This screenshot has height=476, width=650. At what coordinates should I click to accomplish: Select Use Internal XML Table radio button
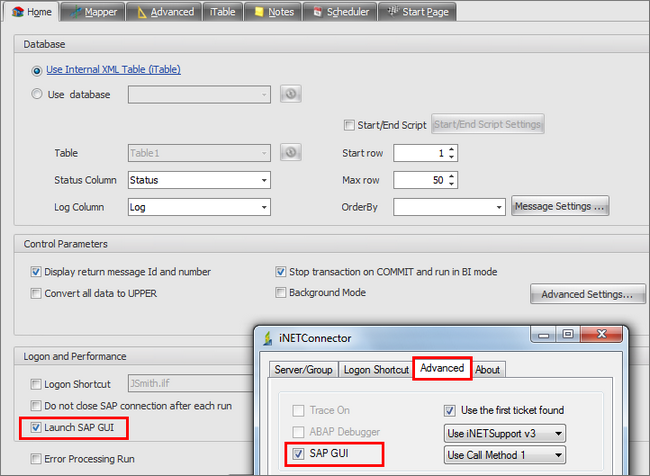click(37, 71)
